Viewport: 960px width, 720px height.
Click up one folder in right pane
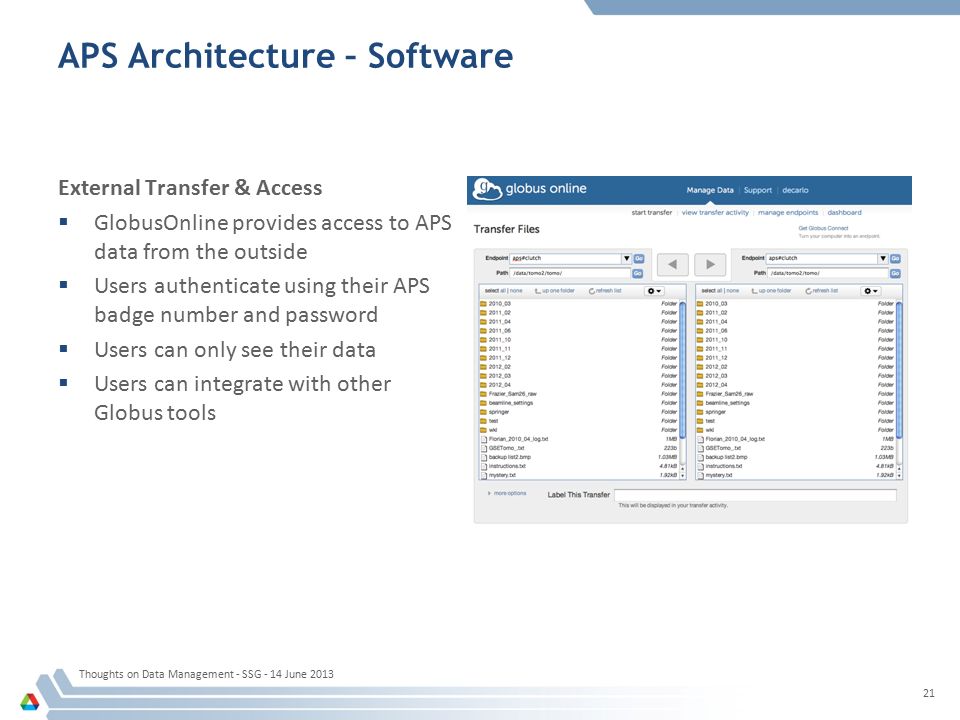pyautogui.click(x=771, y=291)
